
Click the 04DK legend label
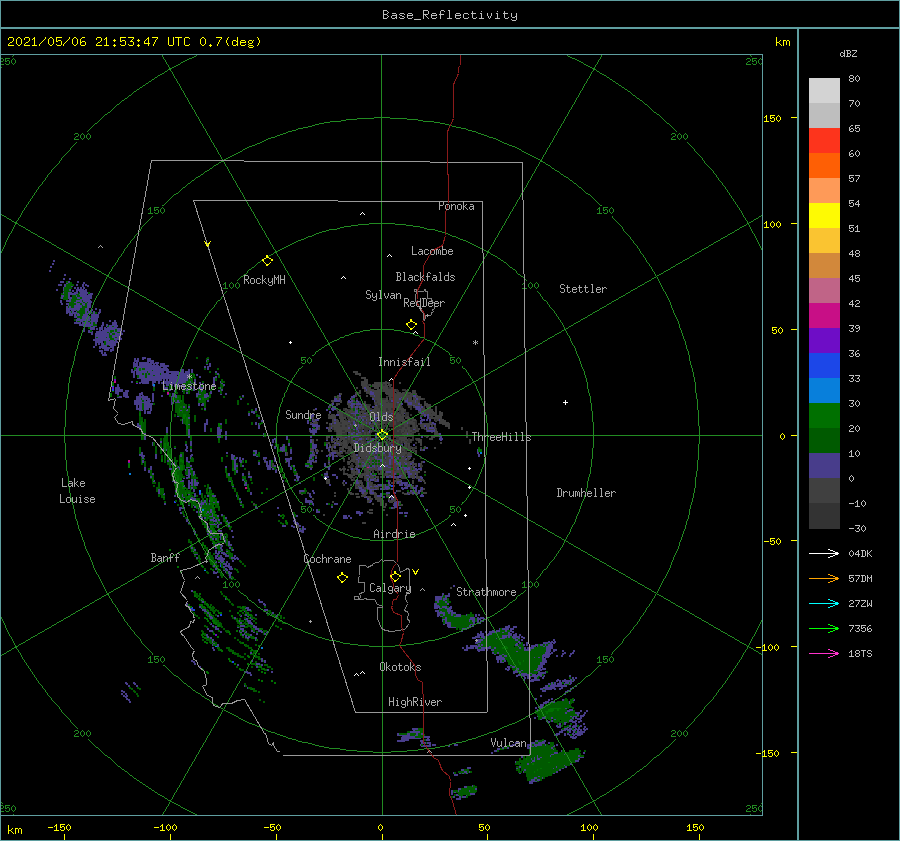click(x=860, y=553)
